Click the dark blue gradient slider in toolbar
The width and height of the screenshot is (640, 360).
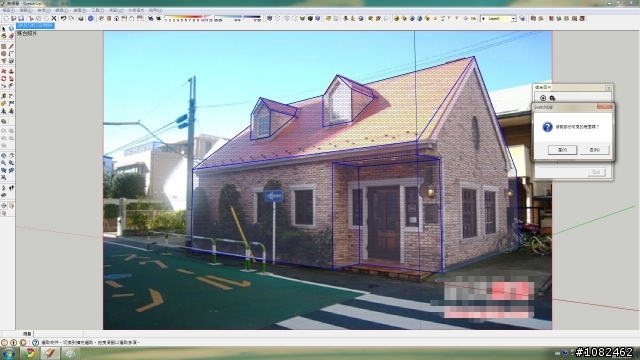pyautogui.click(x=252, y=18)
